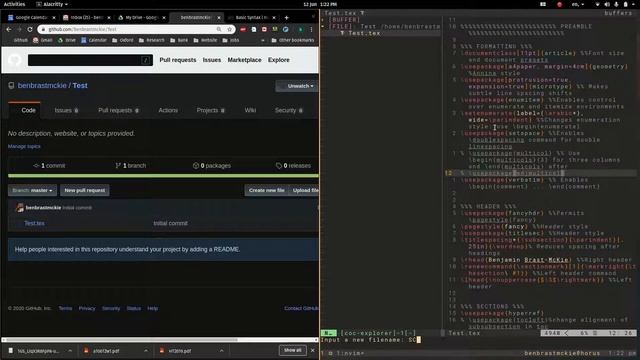The width and height of the screenshot is (640, 360).
Task: Open the Oxford bookmarks folder
Action: (123, 40)
